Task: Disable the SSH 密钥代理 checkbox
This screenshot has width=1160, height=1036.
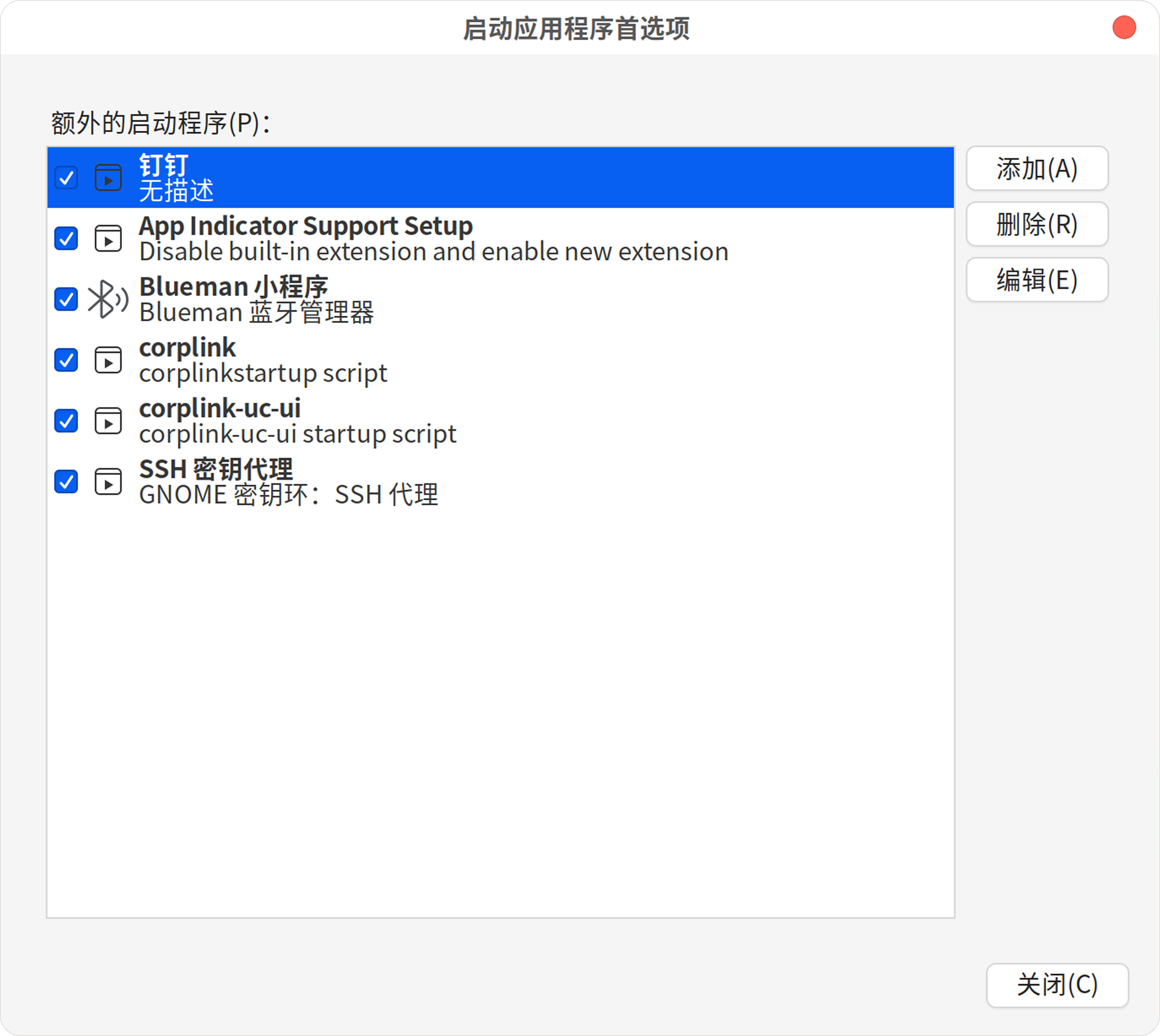Action: [66, 482]
